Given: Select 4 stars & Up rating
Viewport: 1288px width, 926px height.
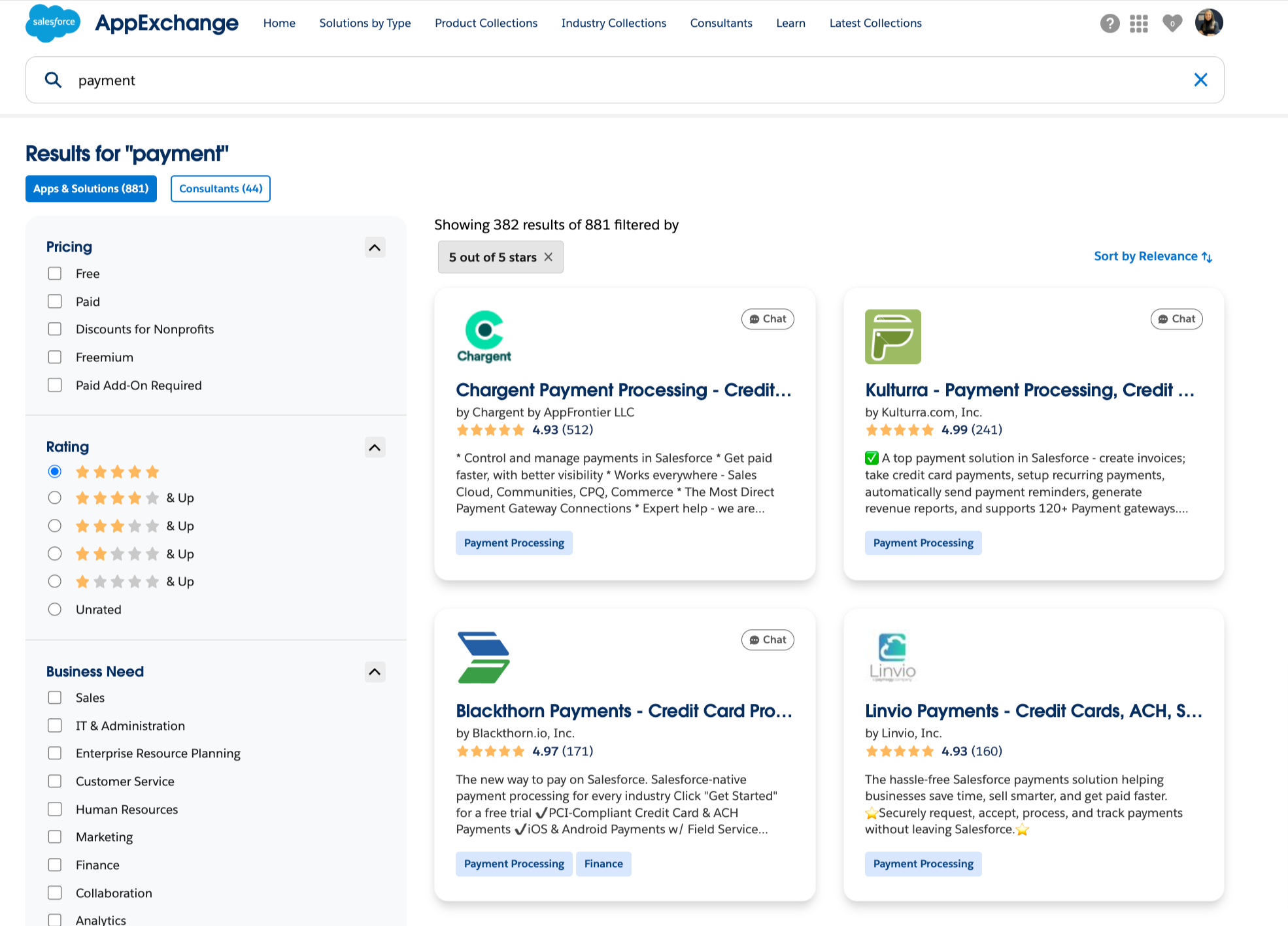Looking at the screenshot, I should (55, 497).
